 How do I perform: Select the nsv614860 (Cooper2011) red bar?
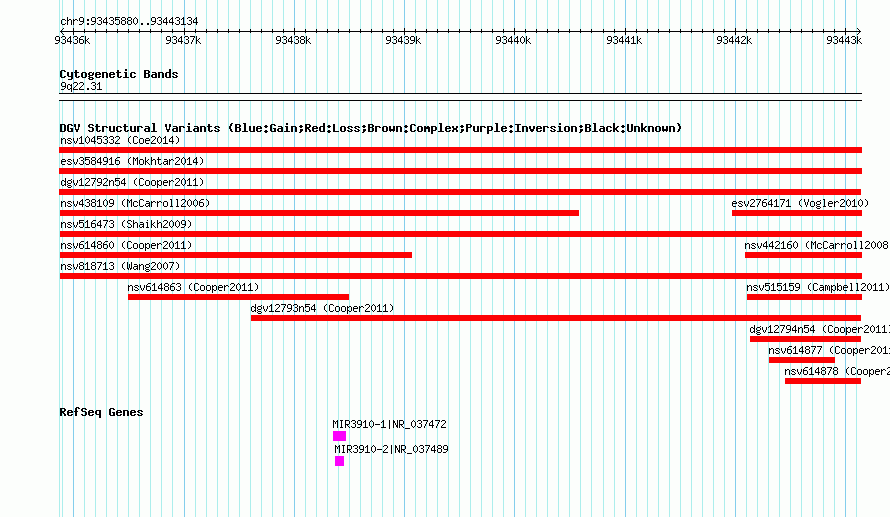(x=236, y=255)
